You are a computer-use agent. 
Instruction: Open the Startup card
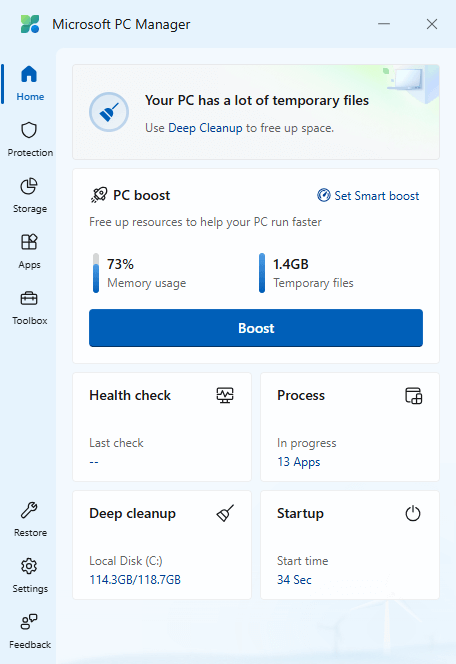(350, 545)
